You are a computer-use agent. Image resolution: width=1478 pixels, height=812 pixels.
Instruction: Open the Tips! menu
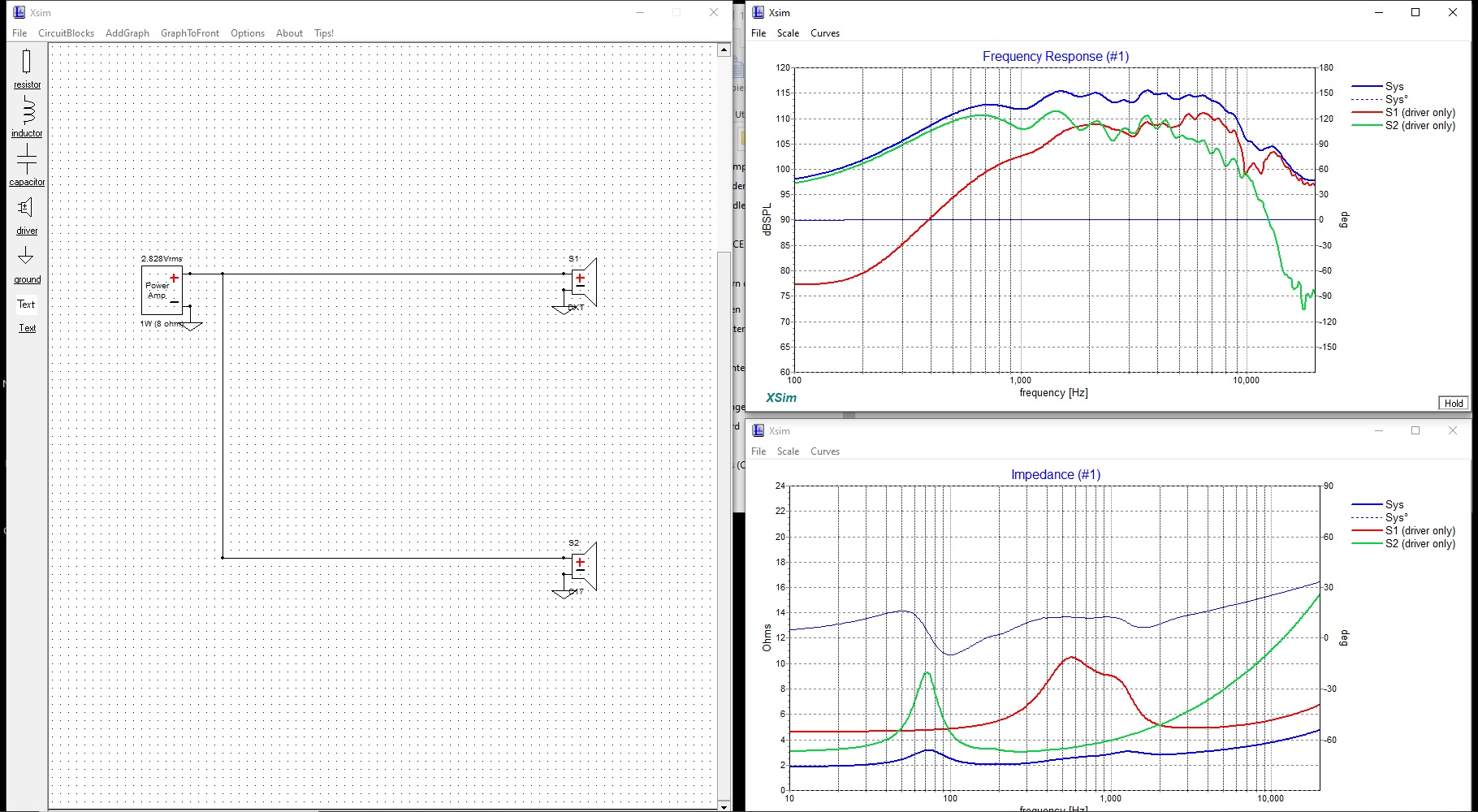[324, 33]
